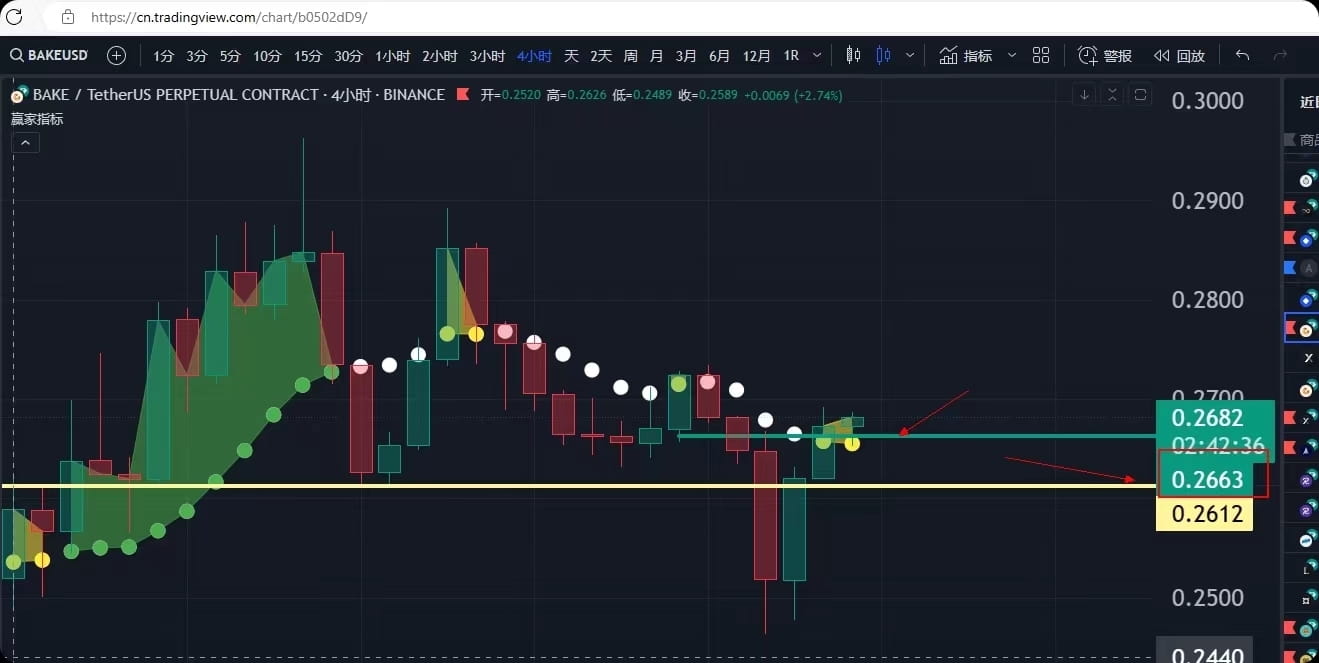1319x663 pixels.
Task: Open site information lock icon in address bar
Action: click(68, 17)
